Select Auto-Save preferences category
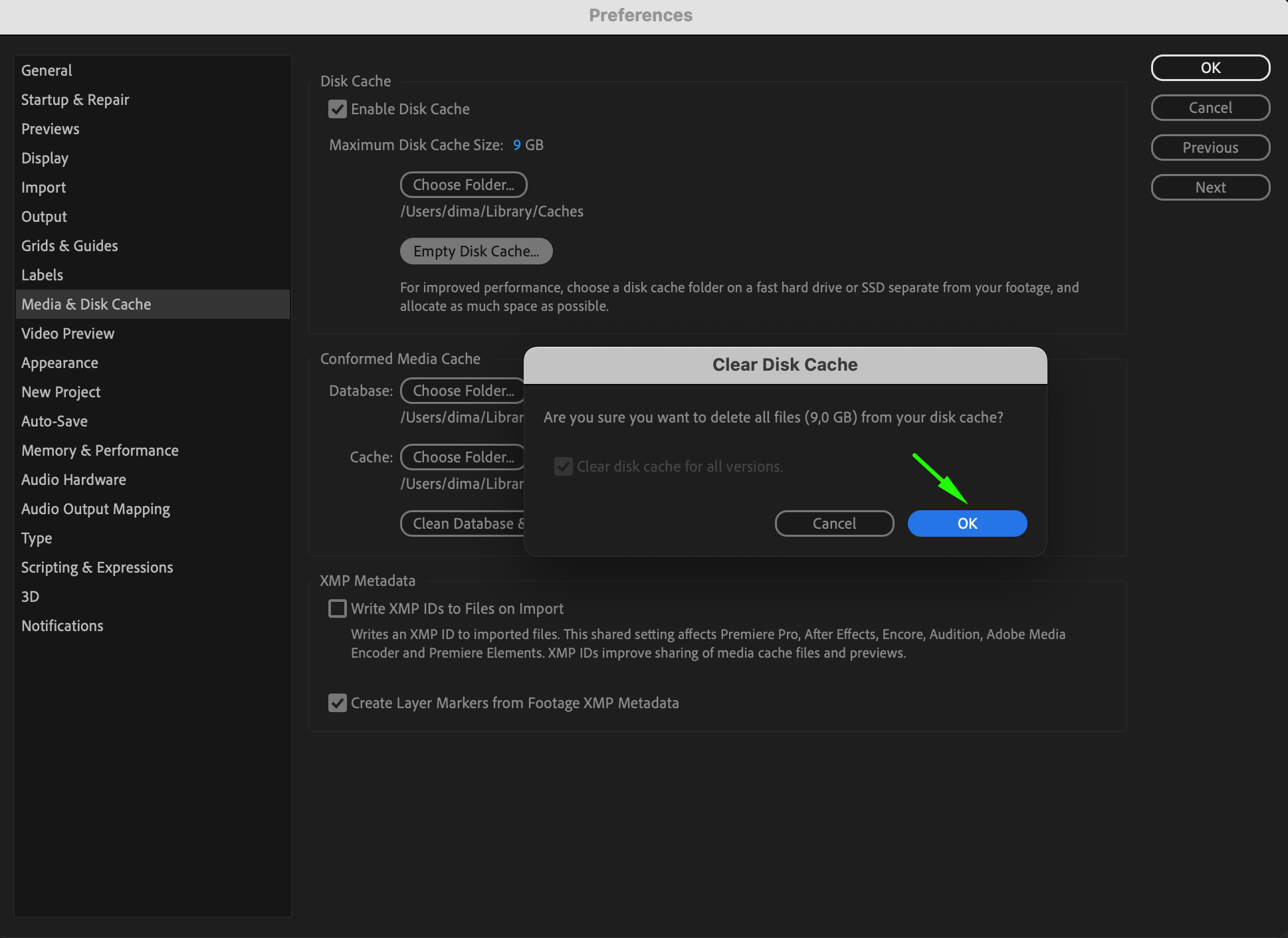This screenshot has width=1288, height=938. pos(54,421)
